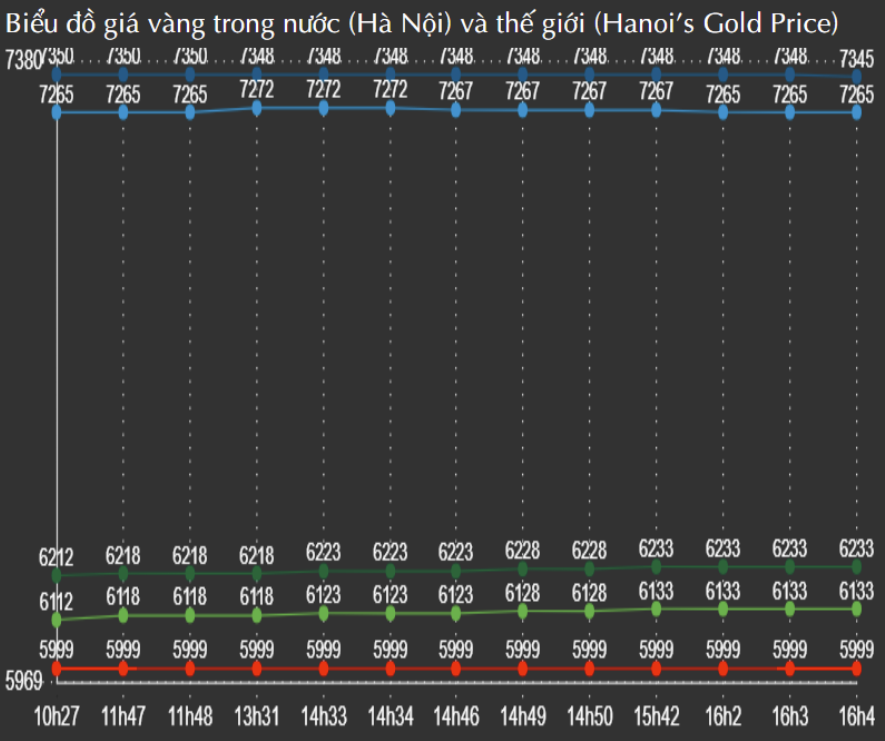Click the red 5999 point at 16h3
The height and width of the screenshot is (741, 885).
(x=790, y=667)
